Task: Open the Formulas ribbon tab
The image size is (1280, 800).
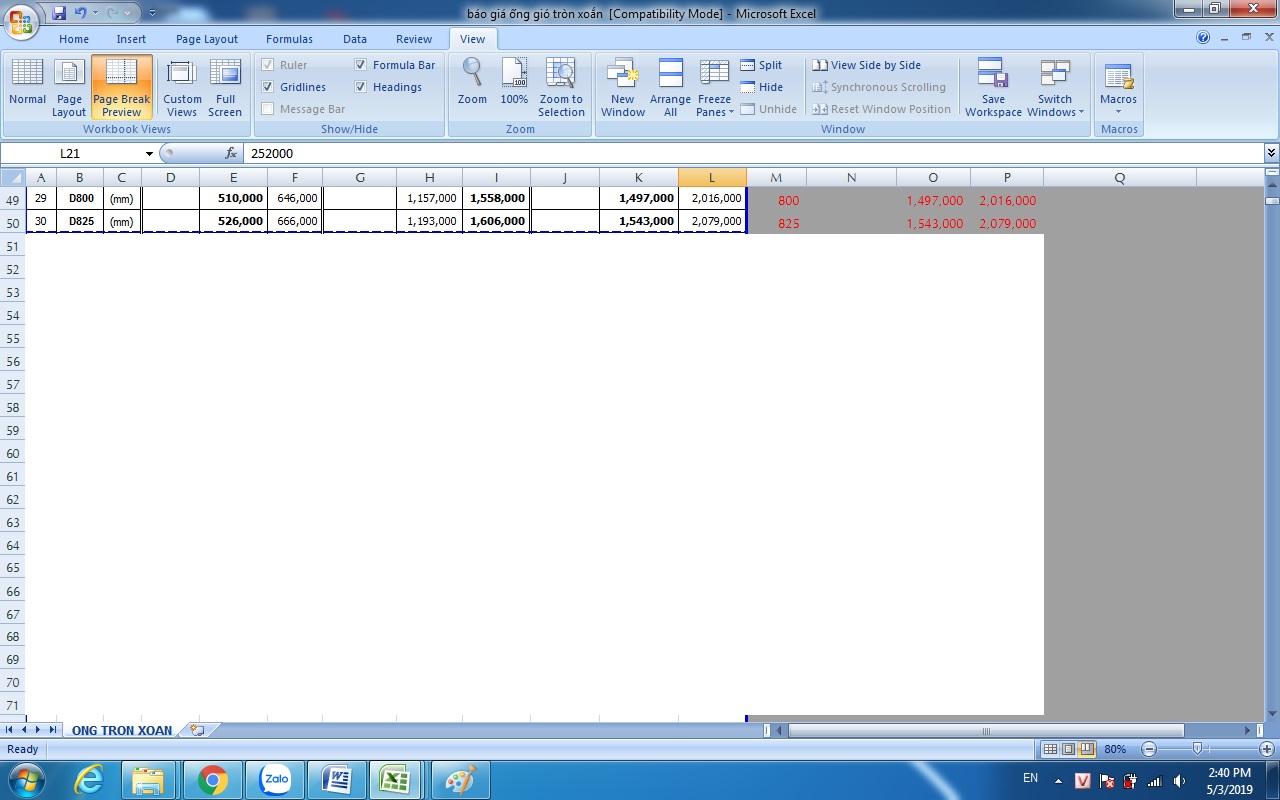Action: pyautogui.click(x=289, y=39)
